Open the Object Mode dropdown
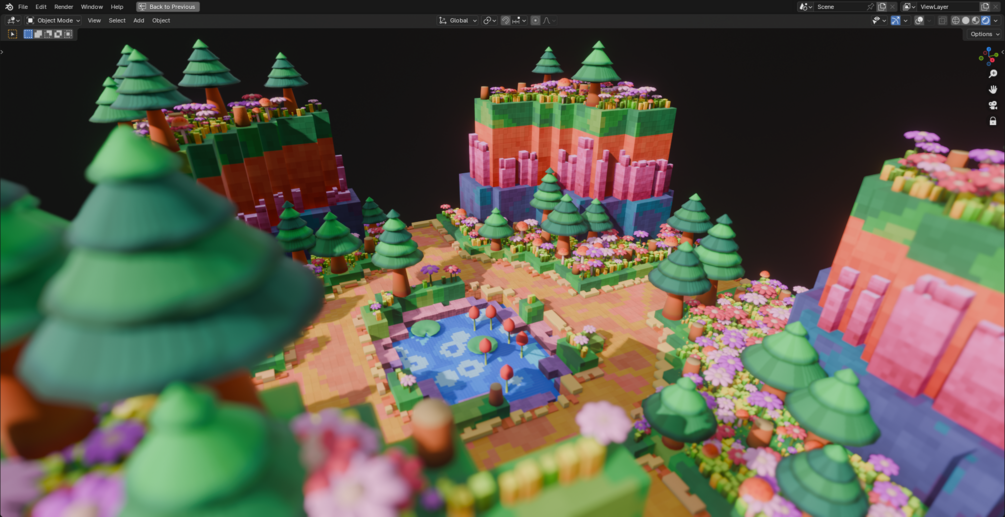This screenshot has width=1005, height=517. (53, 21)
